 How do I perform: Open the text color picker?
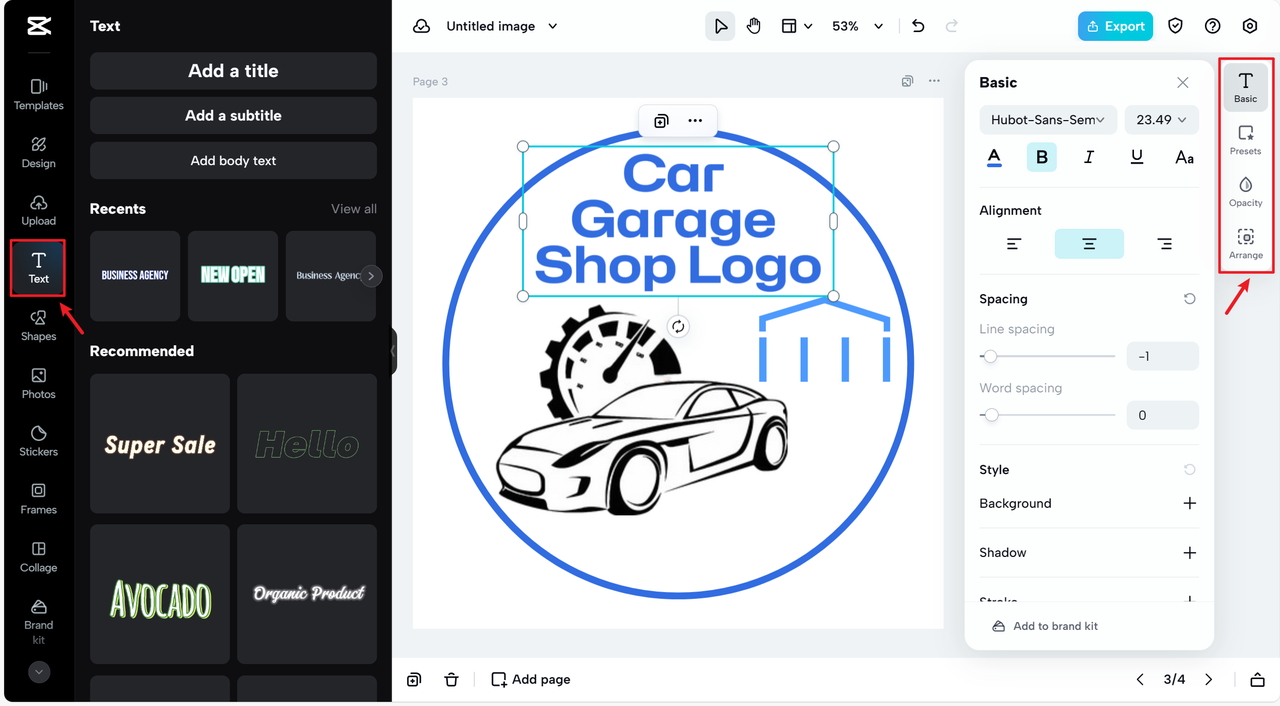(994, 157)
